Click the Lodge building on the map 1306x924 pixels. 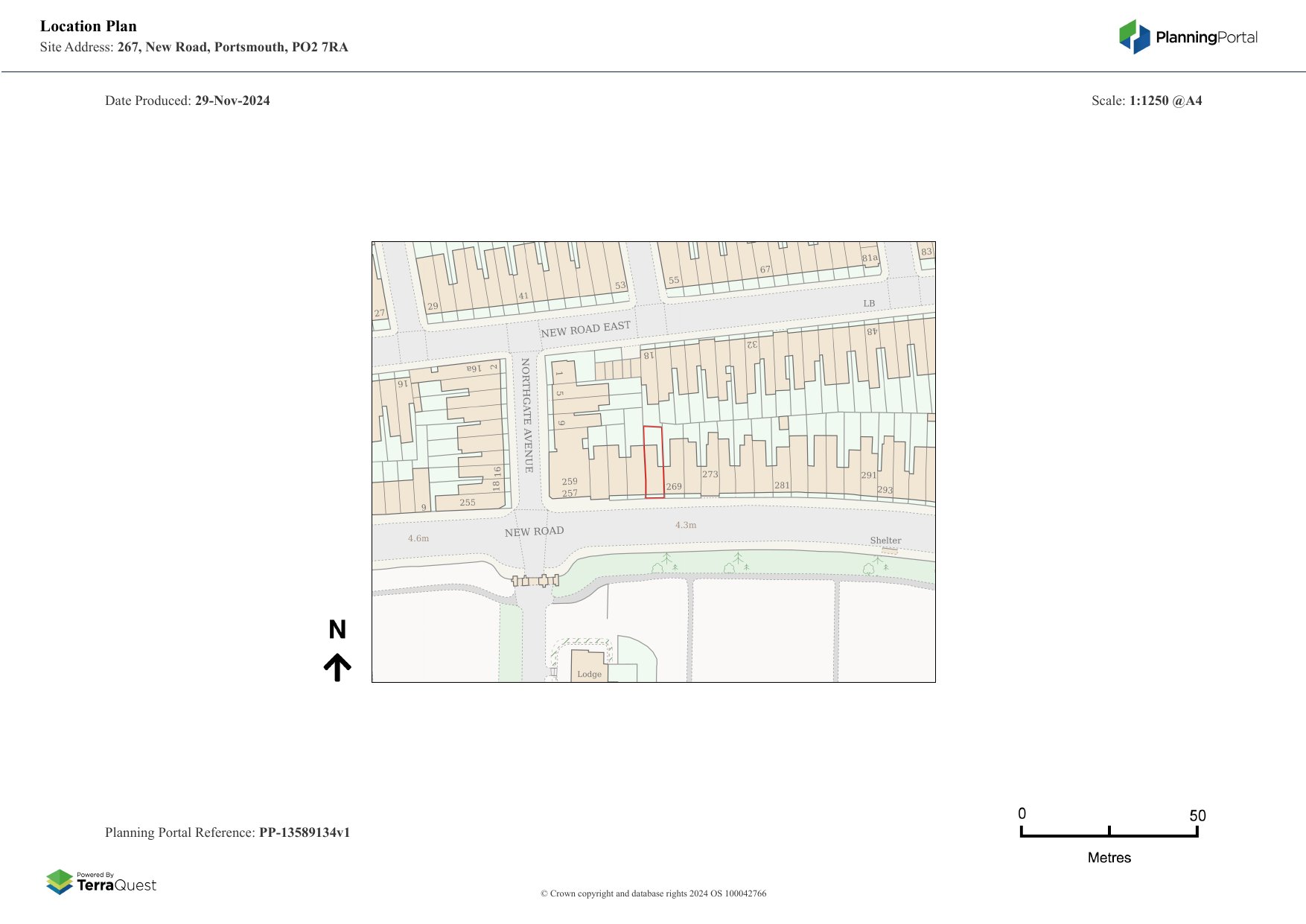click(x=588, y=666)
